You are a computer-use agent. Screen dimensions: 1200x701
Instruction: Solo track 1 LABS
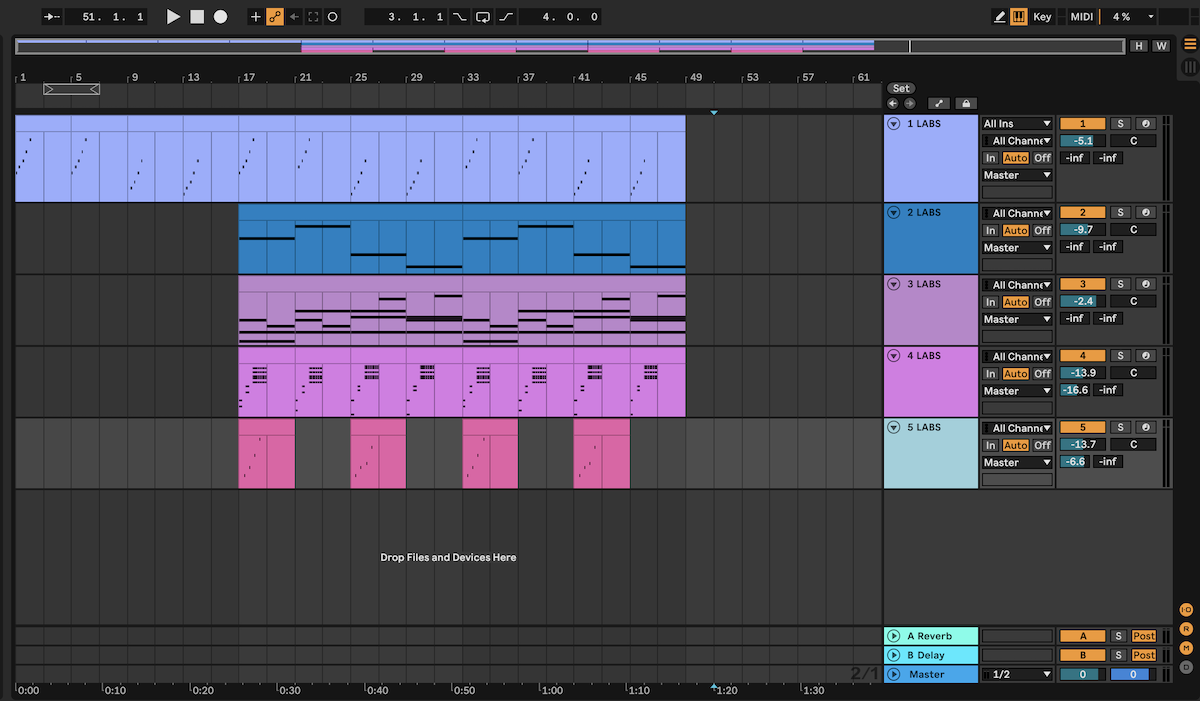tap(1120, 124)
